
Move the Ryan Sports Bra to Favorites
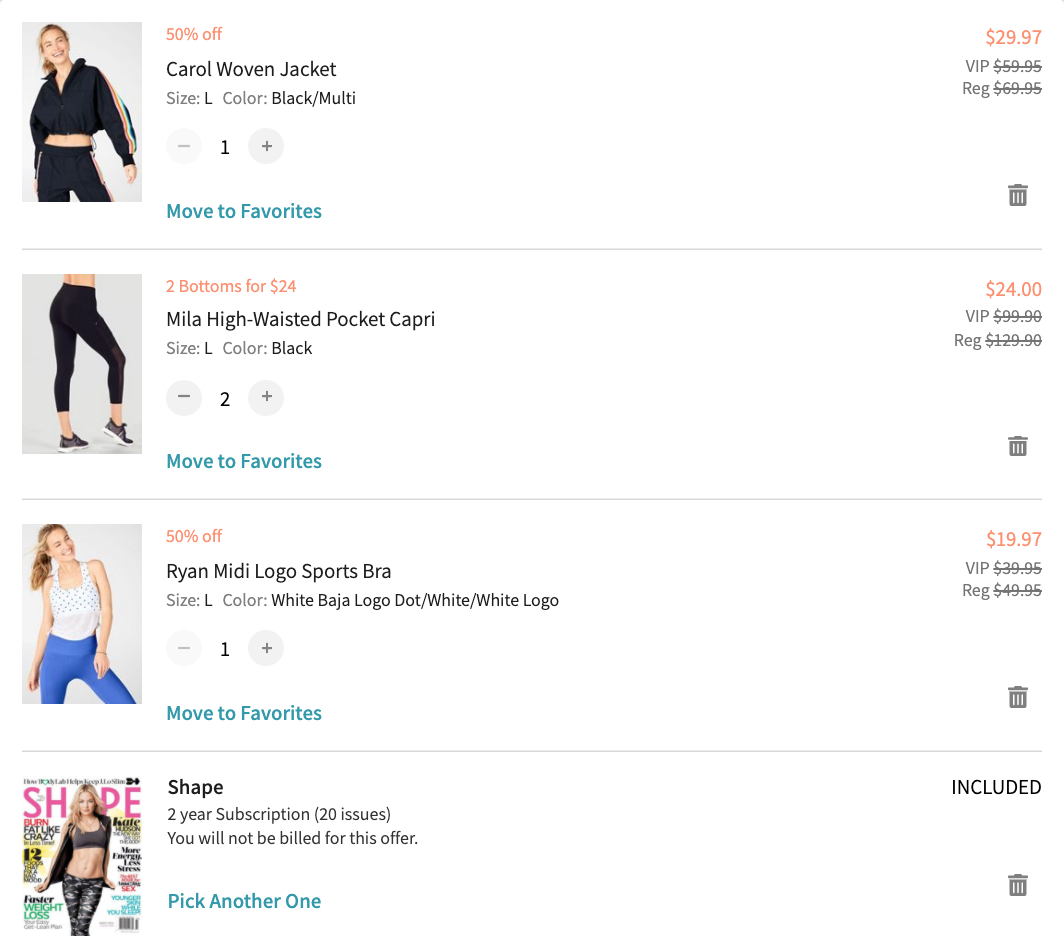coord(244,713)
